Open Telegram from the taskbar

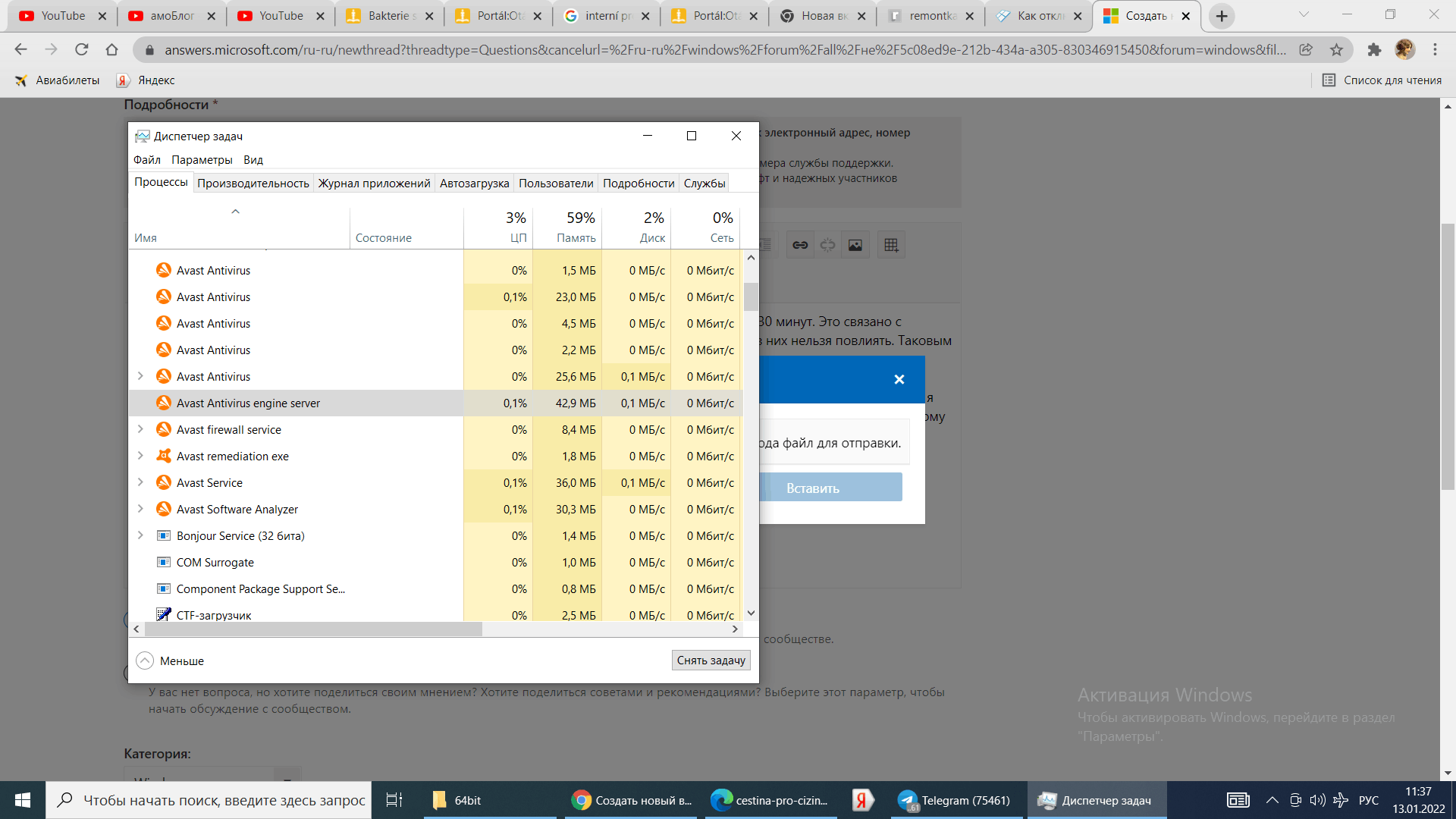coord(954,800)
